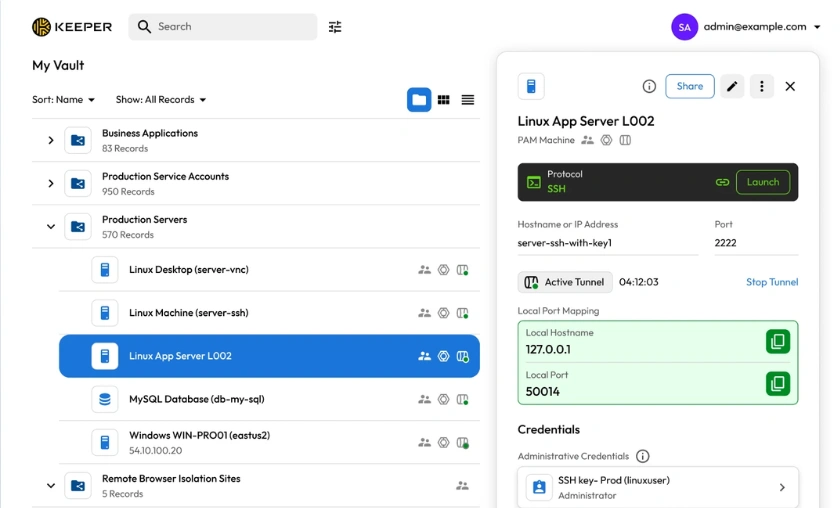Close the record detail panel
The height and width of the screenshot is (508, 840).
click(x=790, y=86)
